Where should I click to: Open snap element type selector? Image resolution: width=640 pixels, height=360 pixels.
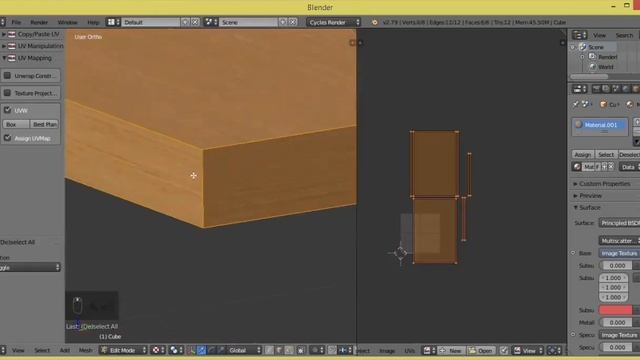point(345,350)
